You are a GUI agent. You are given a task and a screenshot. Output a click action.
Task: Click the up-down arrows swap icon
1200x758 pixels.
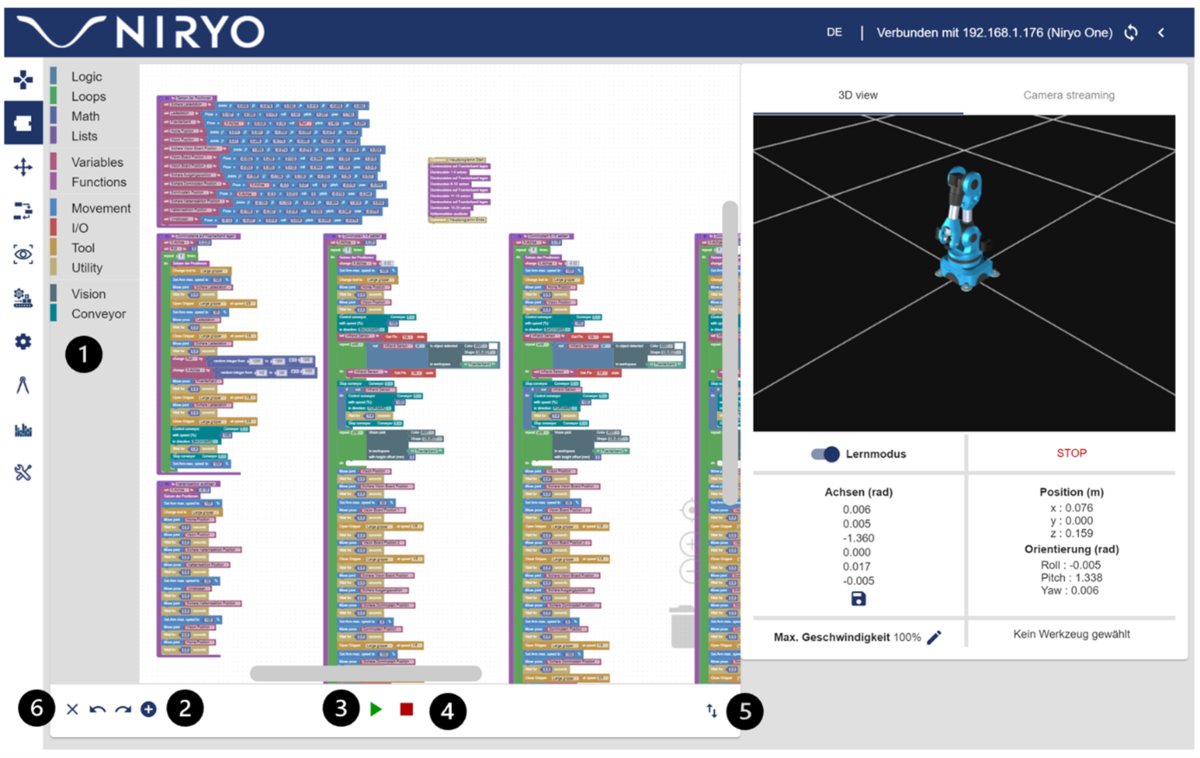click(711, 711)
